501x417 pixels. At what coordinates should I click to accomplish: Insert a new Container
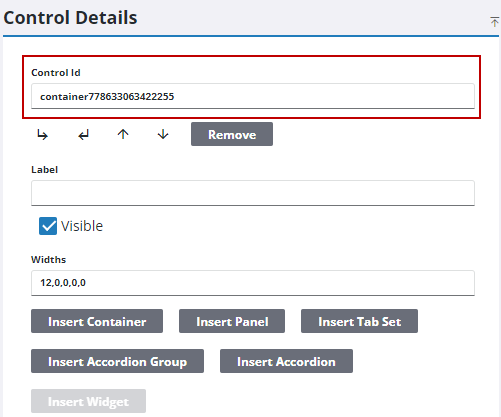coord(97,321)
